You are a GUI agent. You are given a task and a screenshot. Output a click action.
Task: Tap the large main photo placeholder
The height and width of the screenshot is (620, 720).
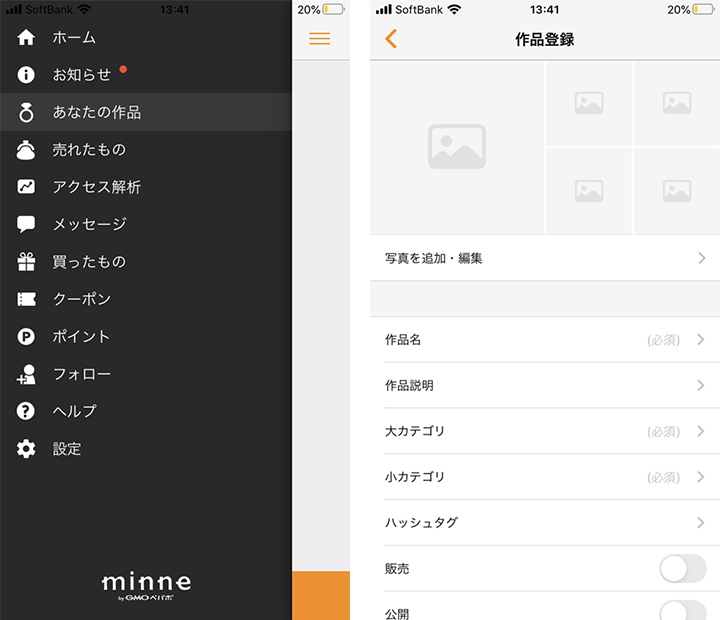(x=457, y=147)
